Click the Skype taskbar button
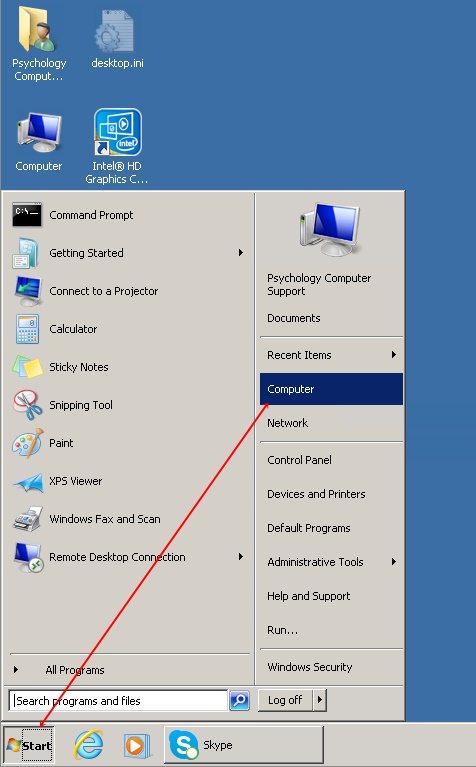The image size is (476, 767). [x=244, y=744]
